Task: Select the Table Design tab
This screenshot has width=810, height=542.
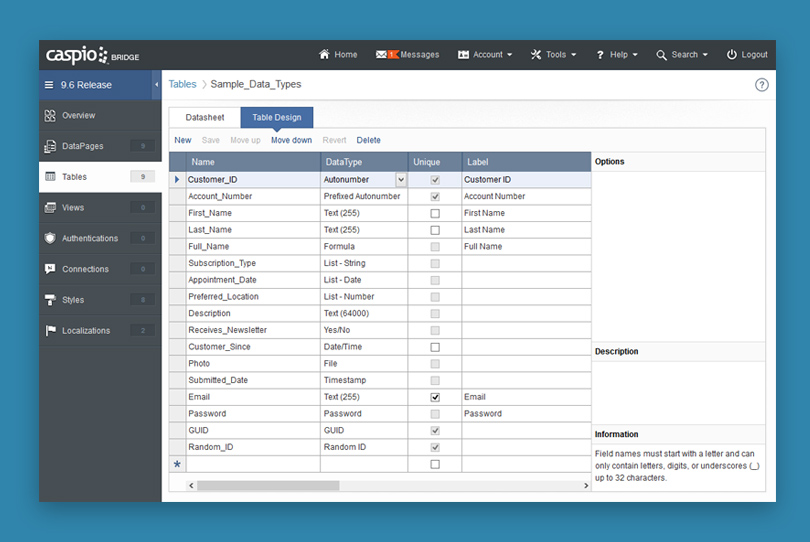Action: [x=276, y=117]
